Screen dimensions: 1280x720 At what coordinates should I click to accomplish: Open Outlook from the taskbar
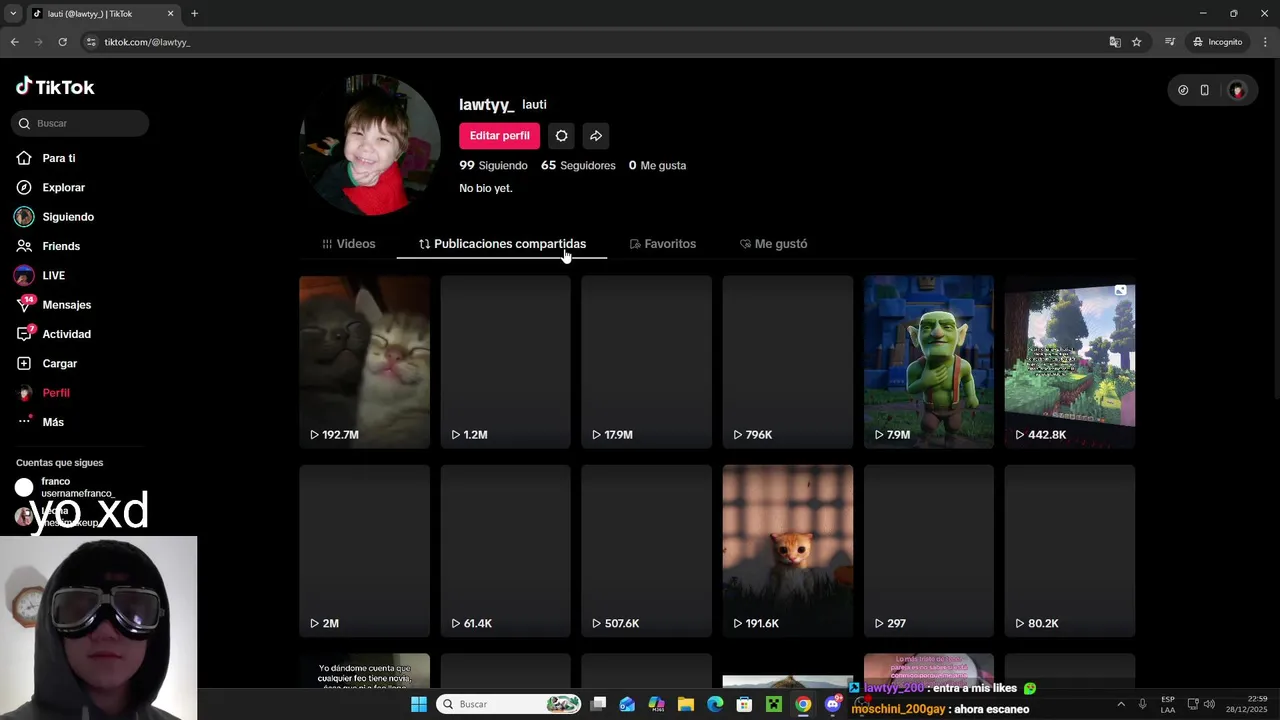coord(627,704)
